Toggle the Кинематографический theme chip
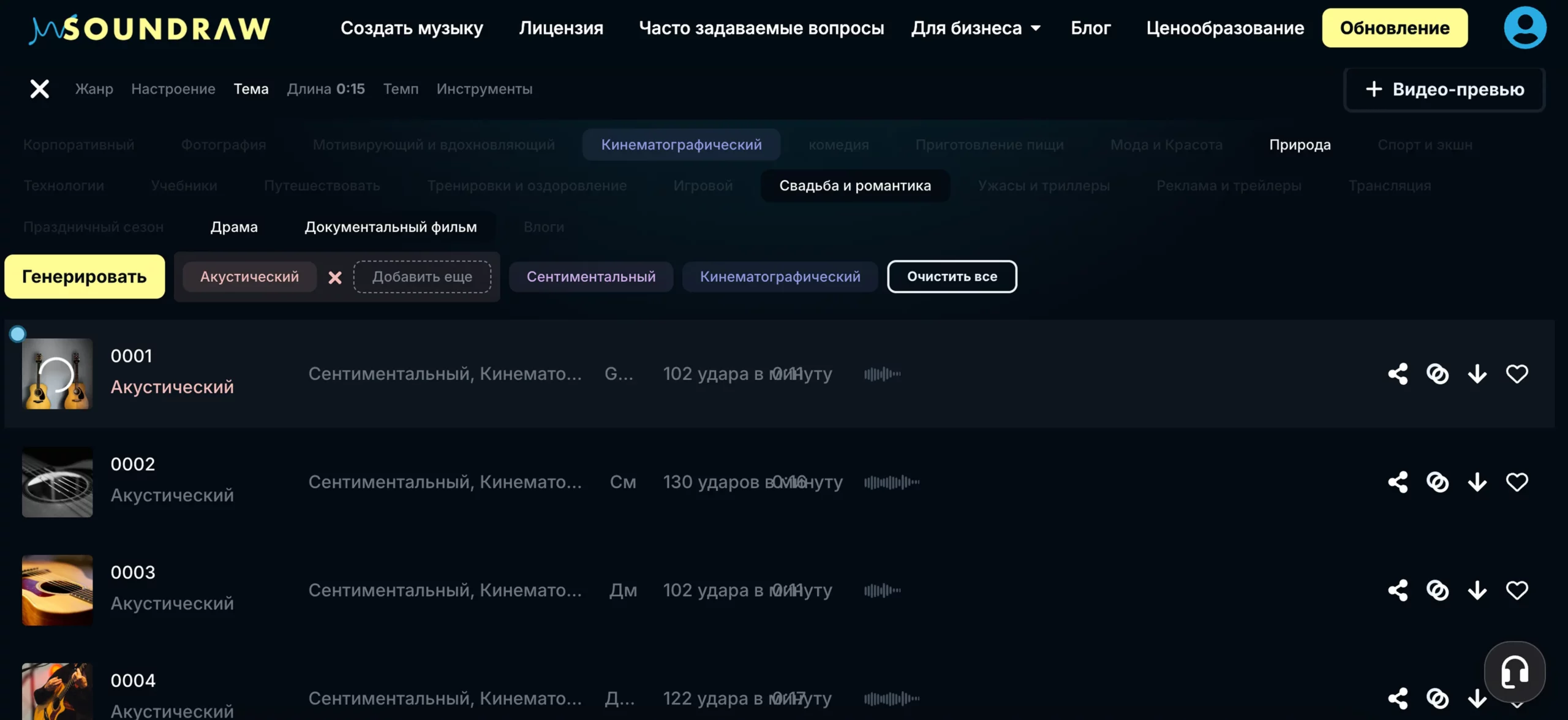This screenshot has height=720, width=1568. pyautogui.click(x=681, y=145)
